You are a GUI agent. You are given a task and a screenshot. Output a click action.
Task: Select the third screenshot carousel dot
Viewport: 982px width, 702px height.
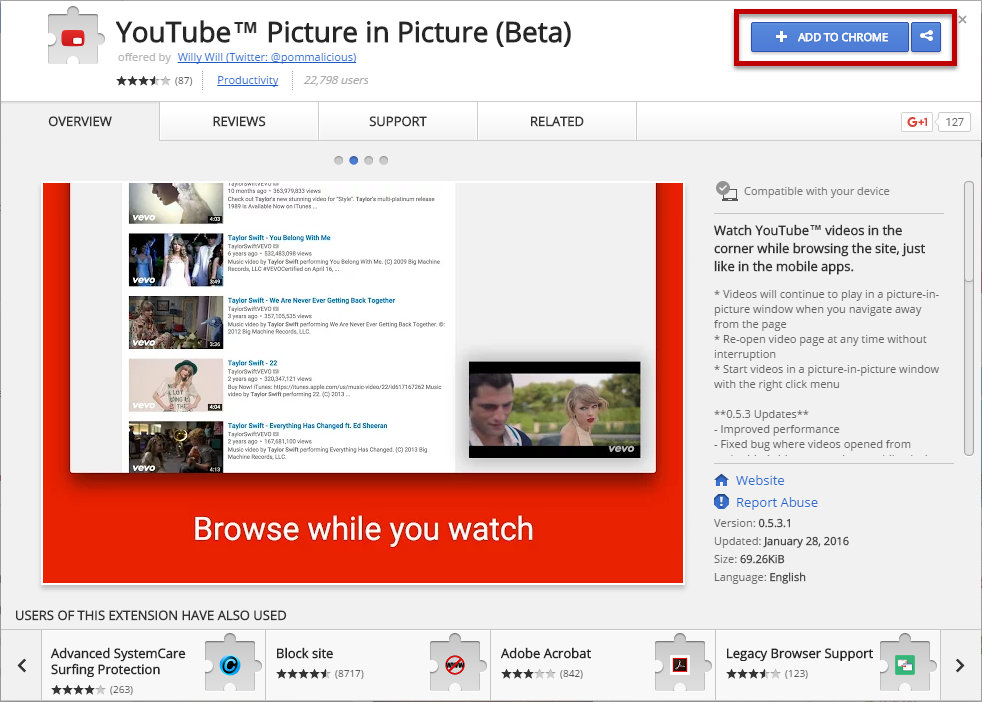(369, 160)
